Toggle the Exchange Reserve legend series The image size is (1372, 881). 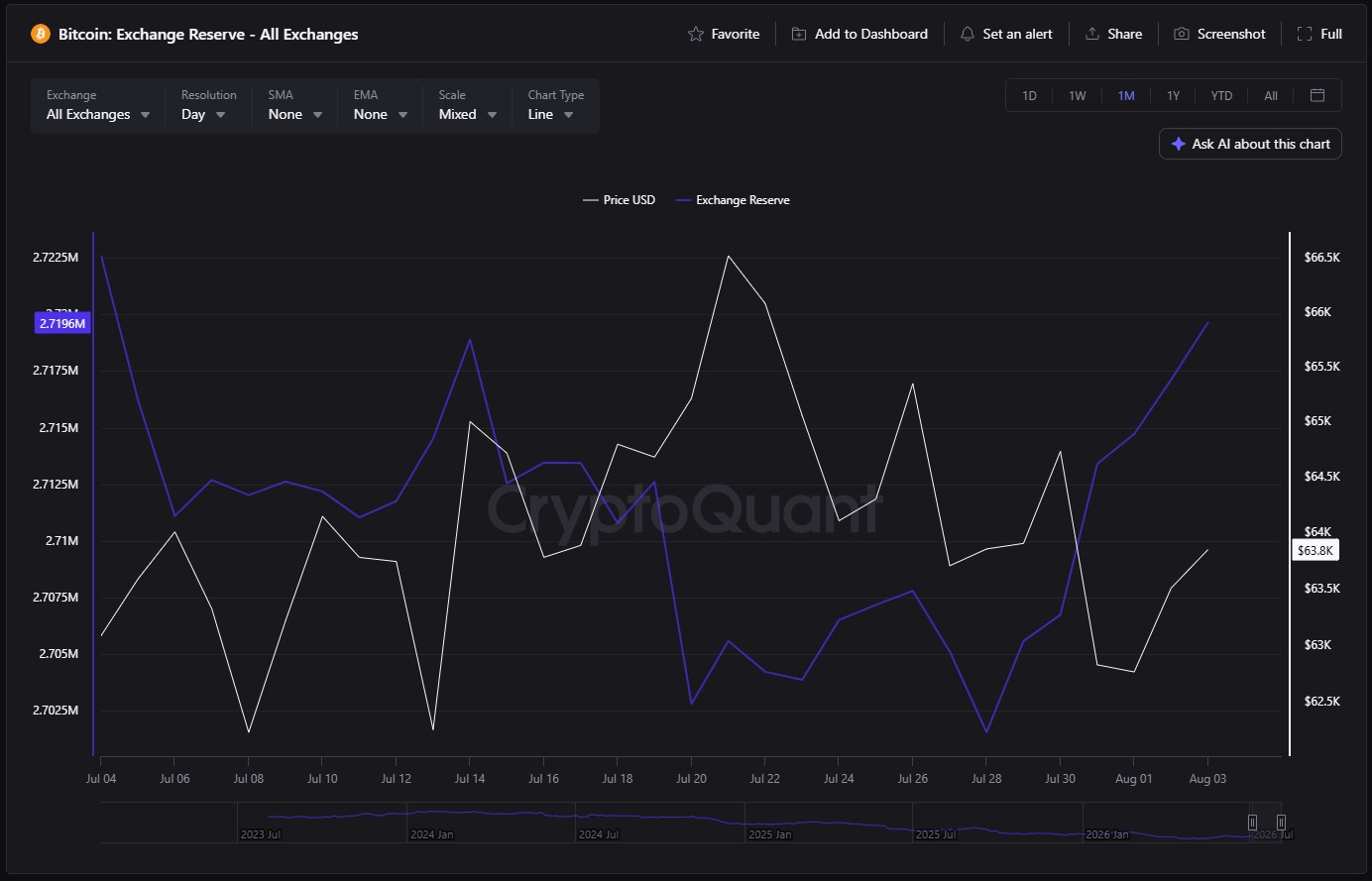[733, 200]
